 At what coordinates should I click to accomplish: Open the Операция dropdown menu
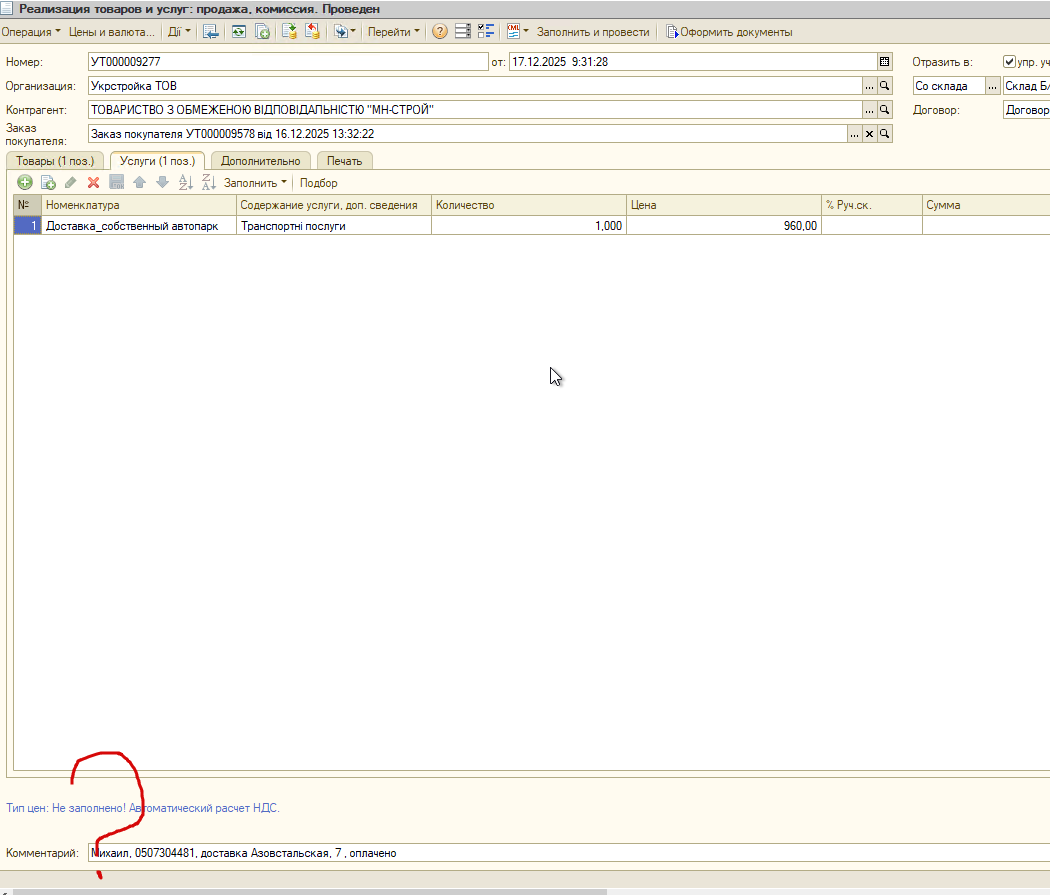31,31
